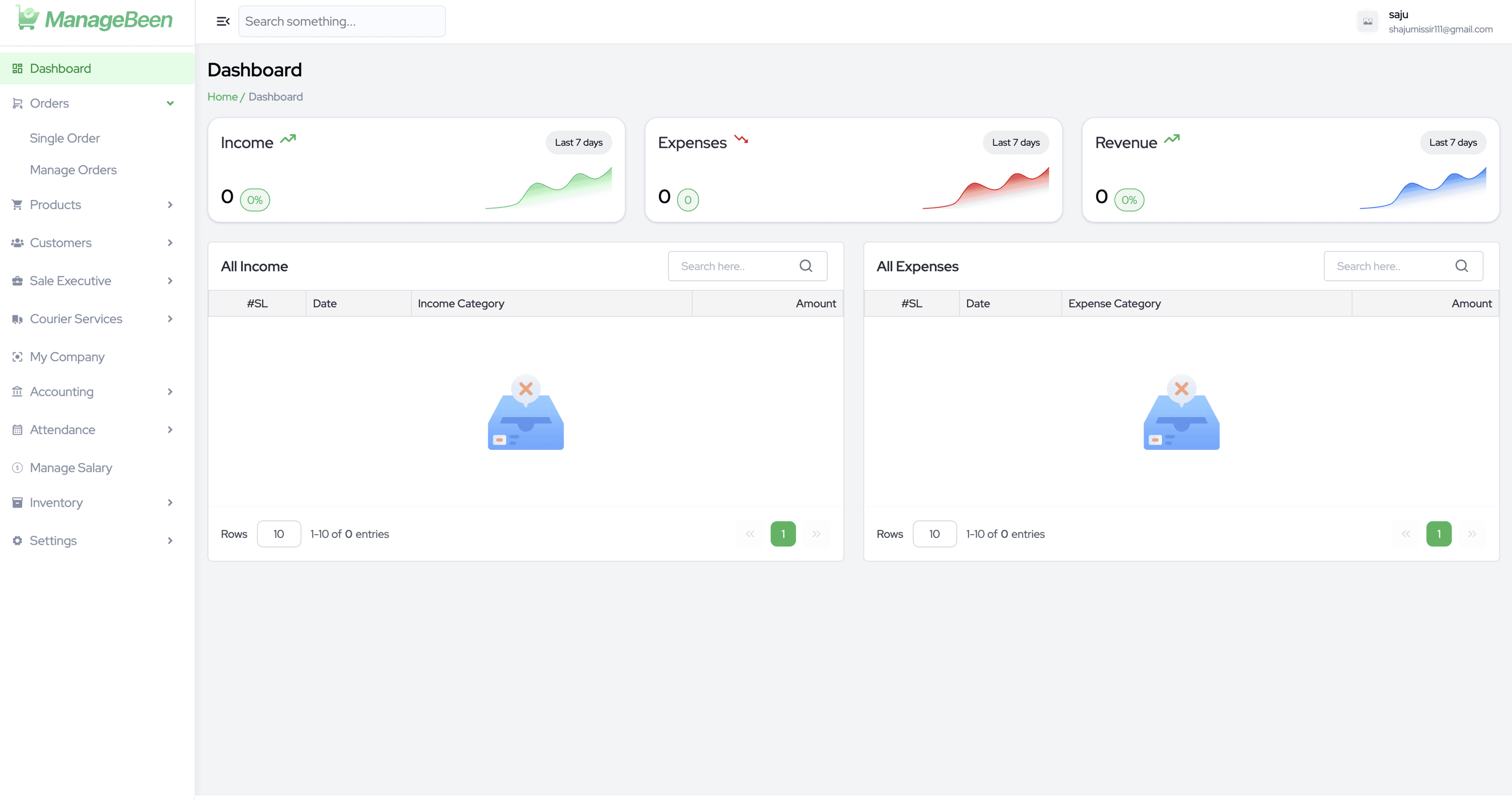Click the Home breadcrumb link
The image size is (1512, 800).
(x=222, y=97)
